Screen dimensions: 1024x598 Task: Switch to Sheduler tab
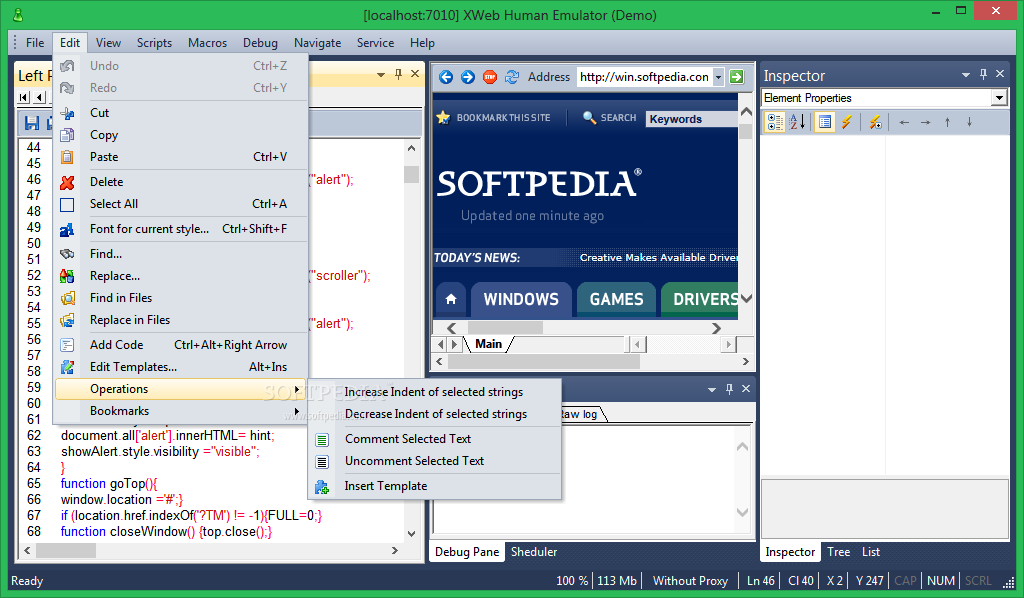coord(534,552)
